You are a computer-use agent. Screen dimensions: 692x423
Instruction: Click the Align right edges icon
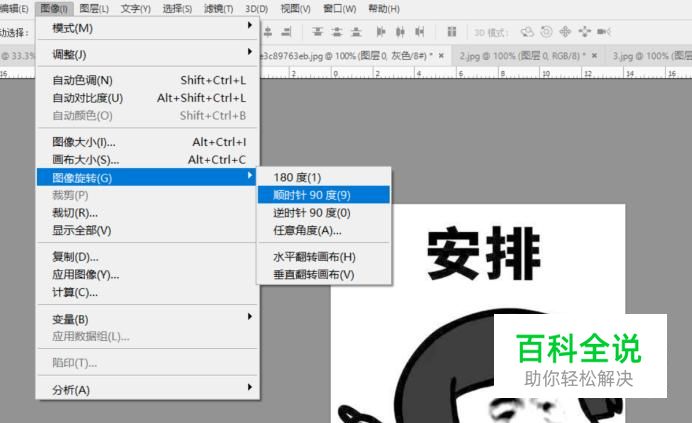pyautogui.click(x=287, y=32)
